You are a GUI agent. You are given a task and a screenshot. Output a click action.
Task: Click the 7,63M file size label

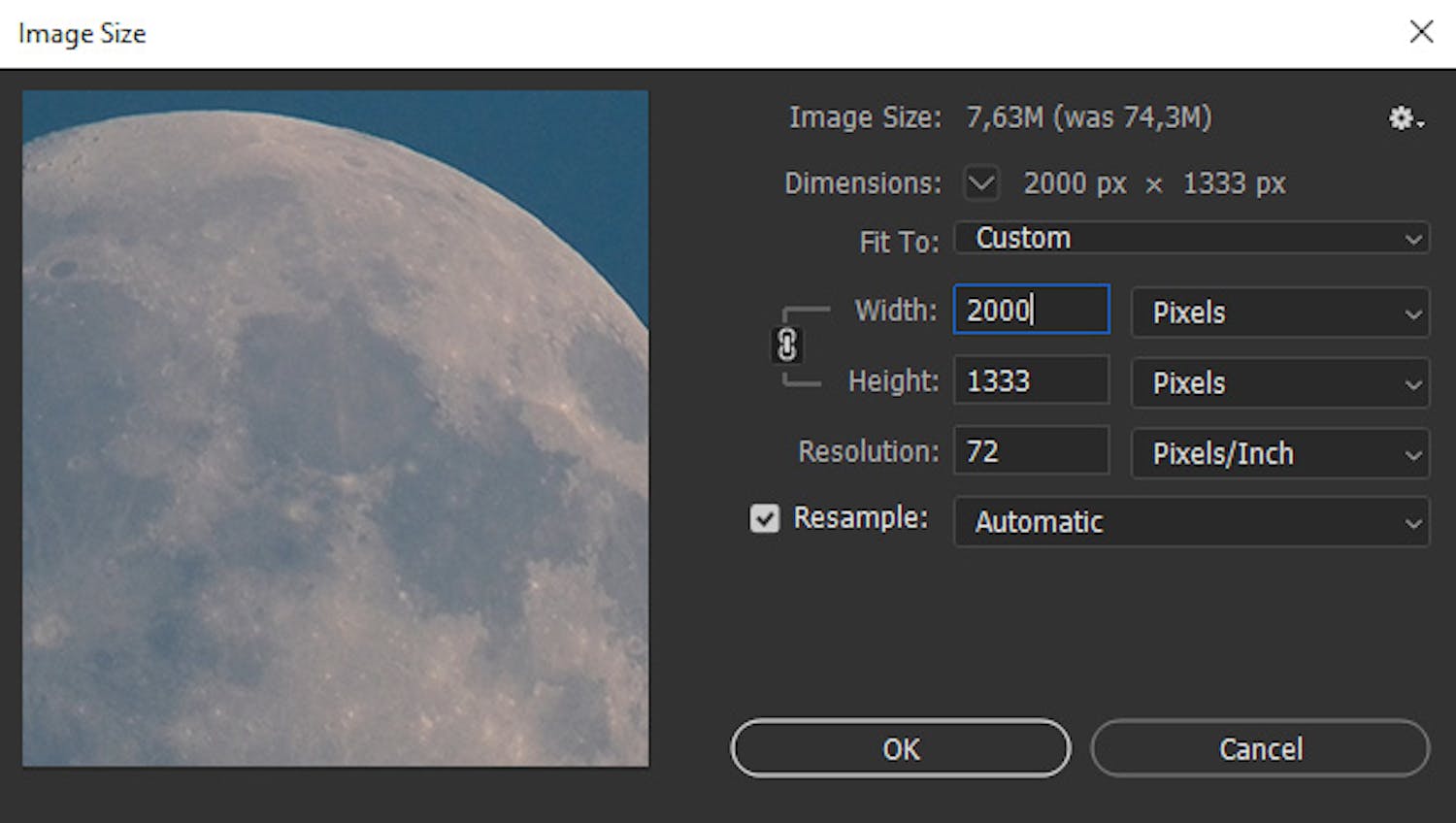point(1005,116)
